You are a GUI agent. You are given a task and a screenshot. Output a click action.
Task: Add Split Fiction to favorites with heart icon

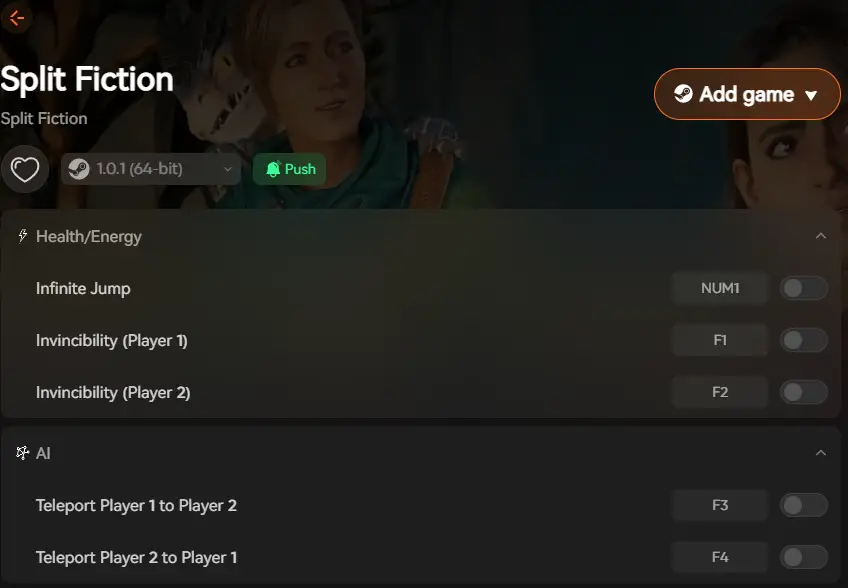[25, 169]
